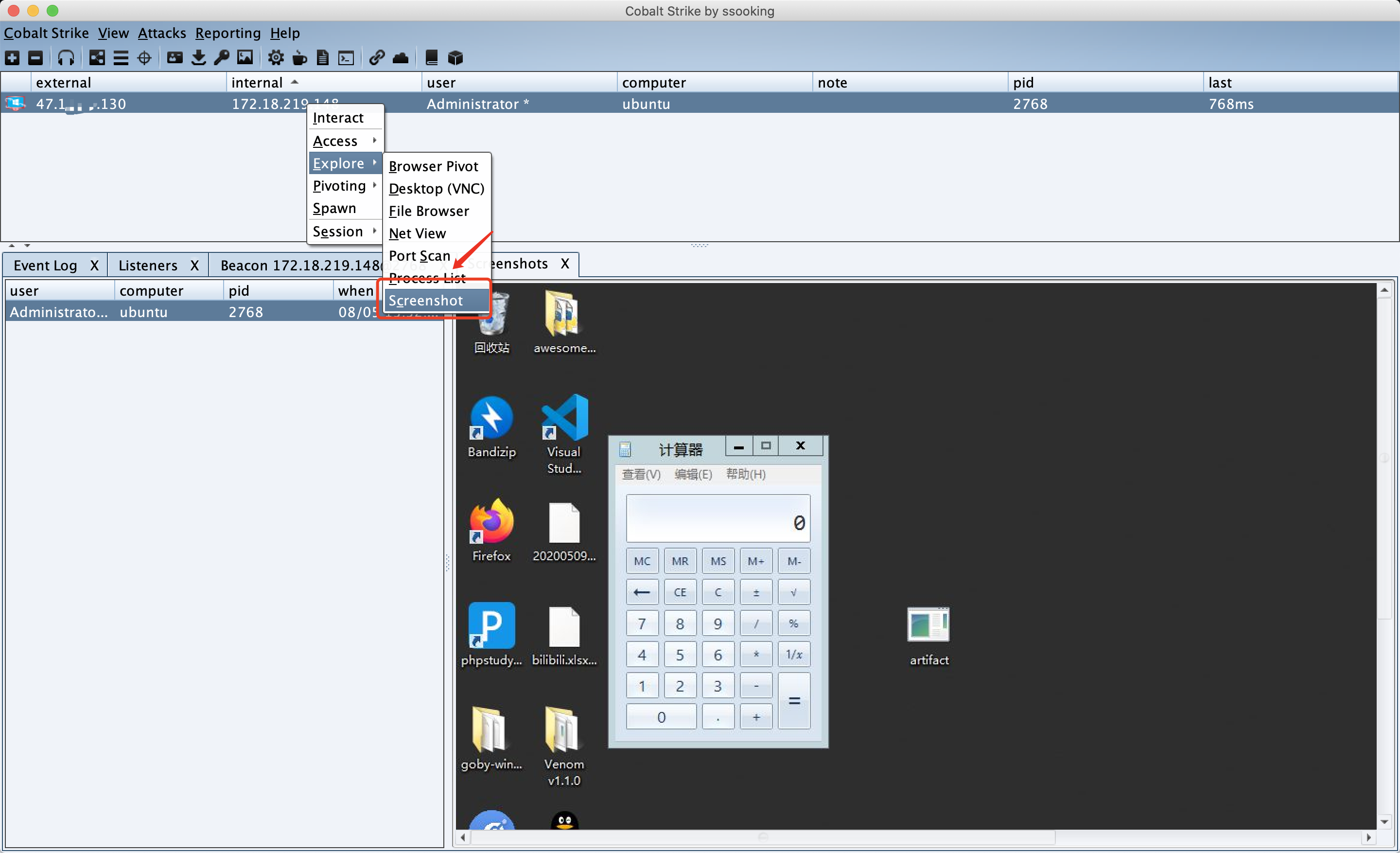Viewport: 1400px width, 853px height.
Task: Open Credentials via the ID card icon
Action: (175, 57)
